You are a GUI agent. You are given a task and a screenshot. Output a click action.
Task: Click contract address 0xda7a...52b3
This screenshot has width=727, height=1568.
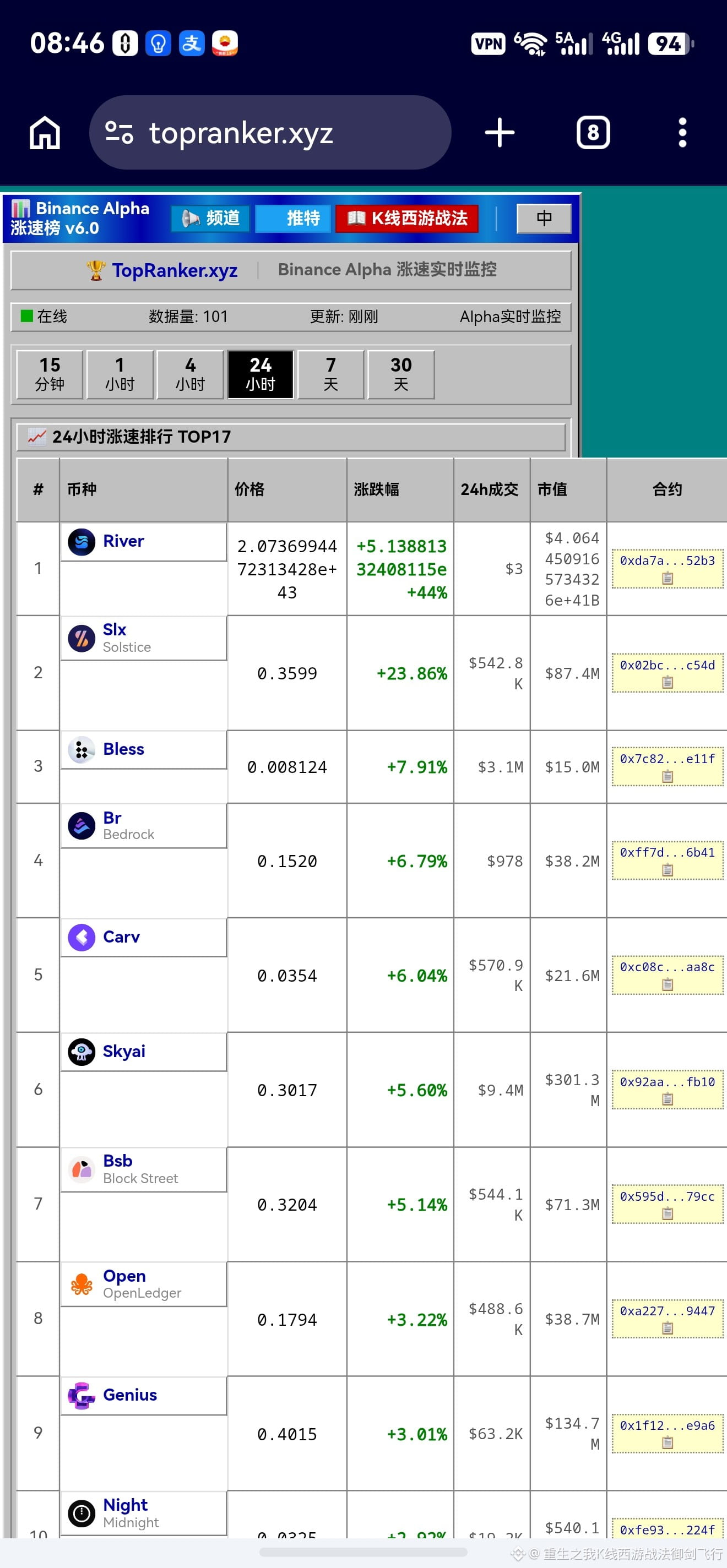(668, 560)
